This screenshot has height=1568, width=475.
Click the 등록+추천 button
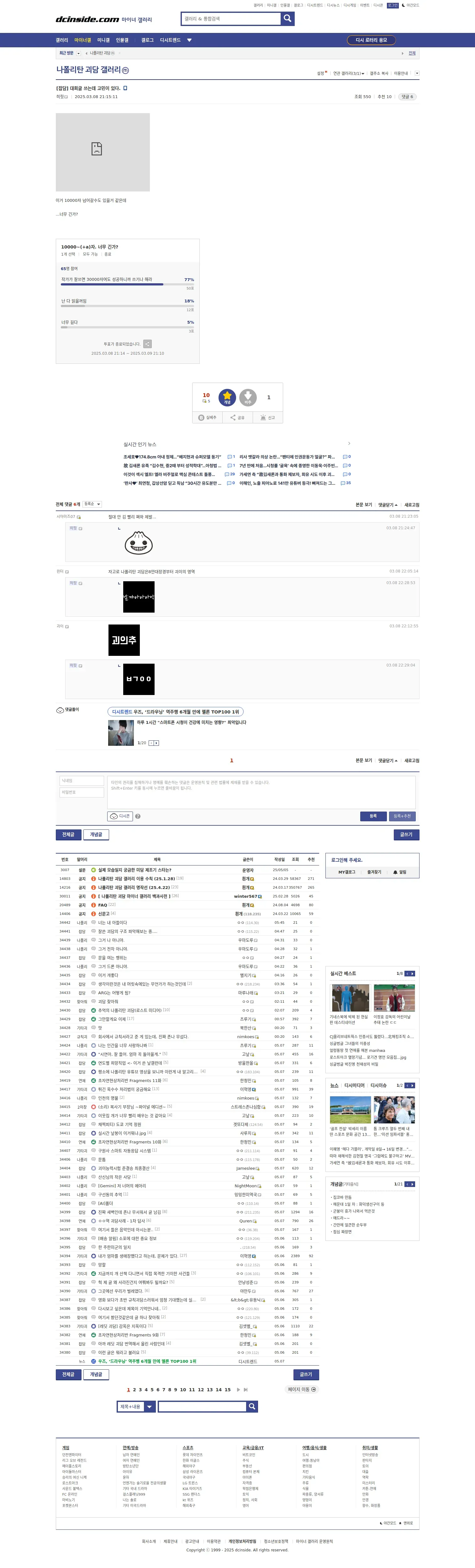402,816
